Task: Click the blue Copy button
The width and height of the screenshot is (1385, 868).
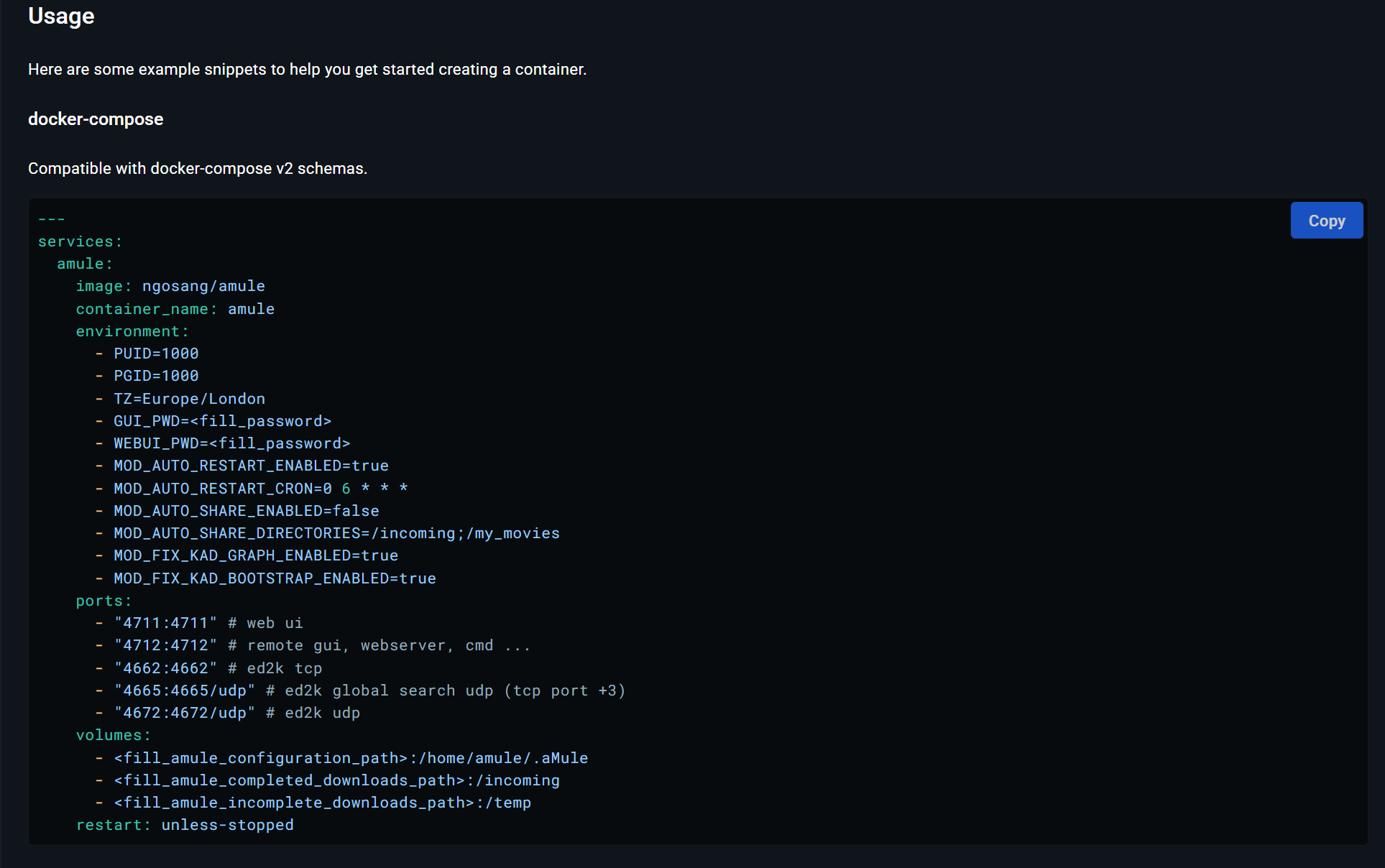Action: [x=1326, y=221]
